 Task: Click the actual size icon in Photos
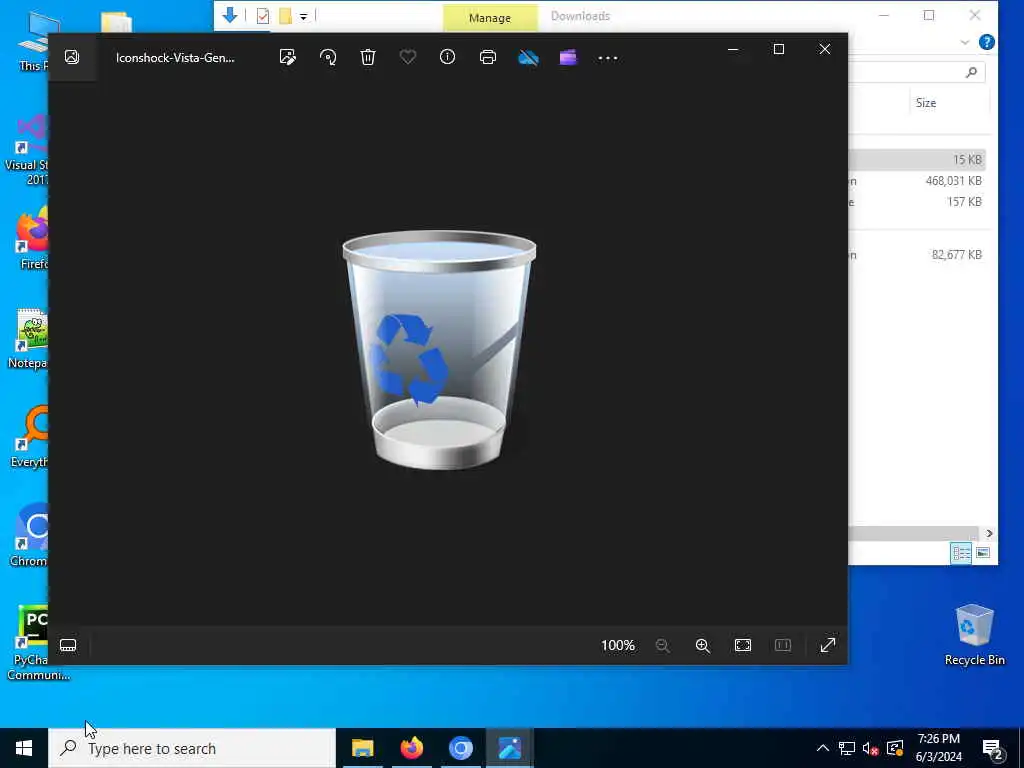782,645
